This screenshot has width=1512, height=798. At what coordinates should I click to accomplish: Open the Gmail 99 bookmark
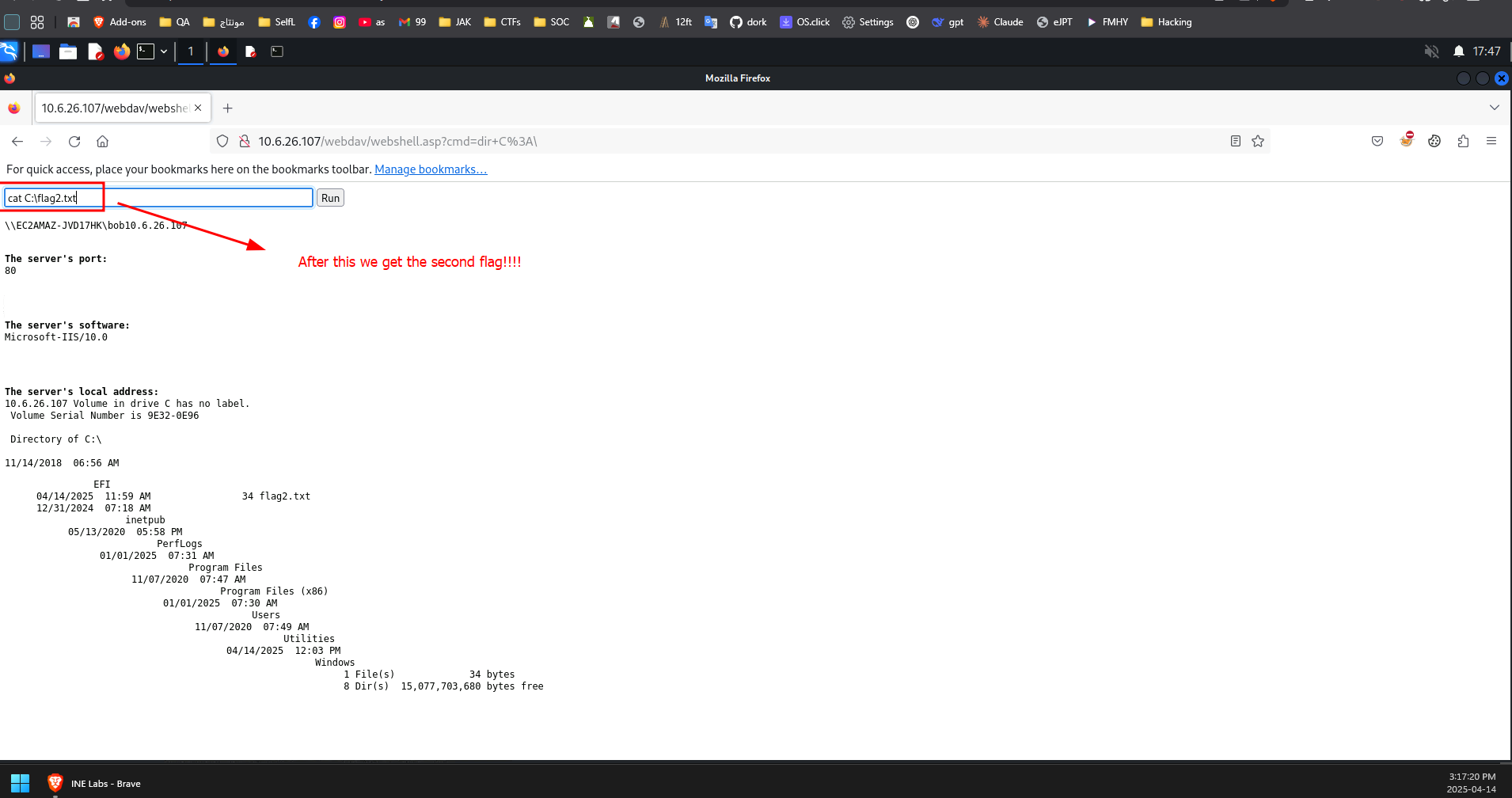[412, 22]
